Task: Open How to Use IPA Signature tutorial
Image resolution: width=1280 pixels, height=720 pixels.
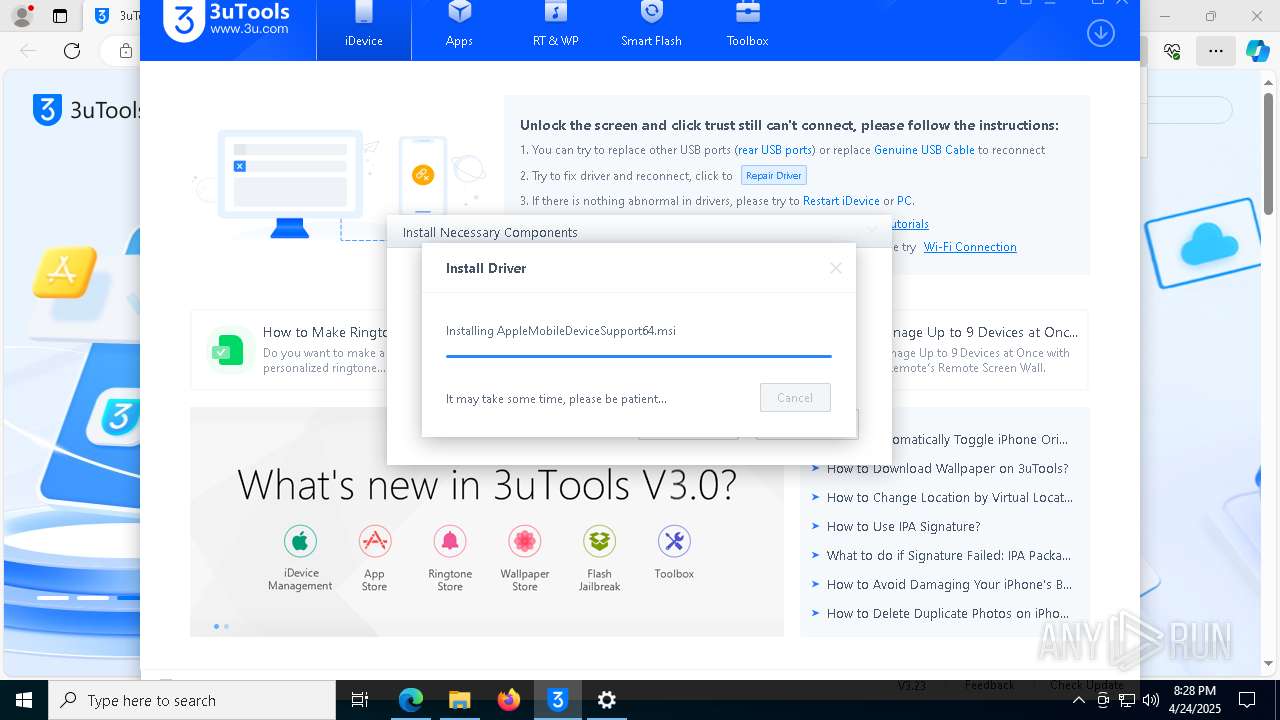Action: coord(903,527)
